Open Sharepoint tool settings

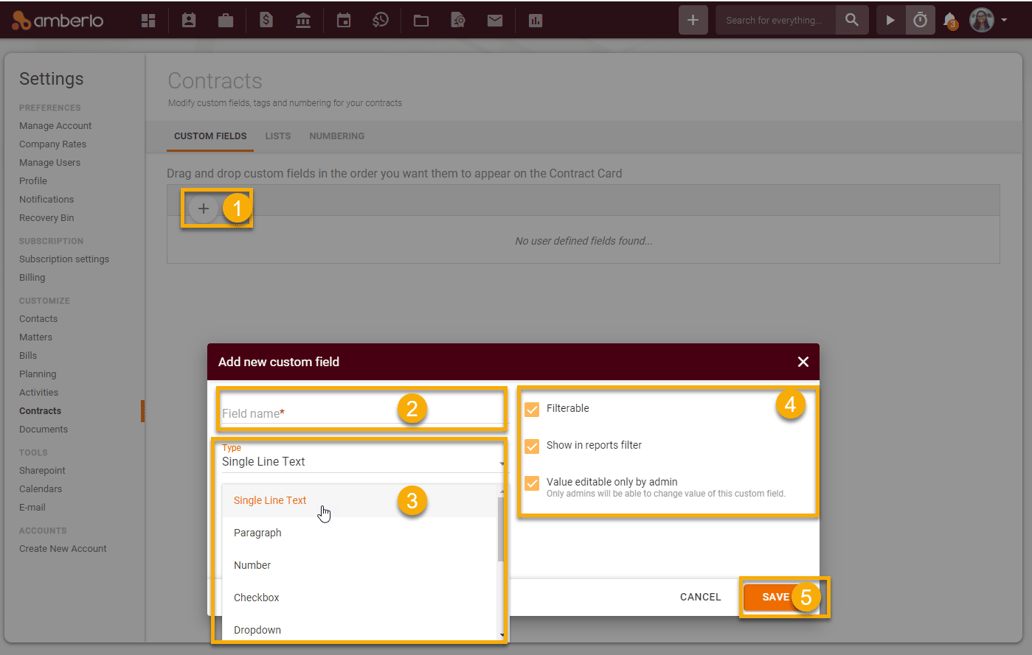(42, 471)
